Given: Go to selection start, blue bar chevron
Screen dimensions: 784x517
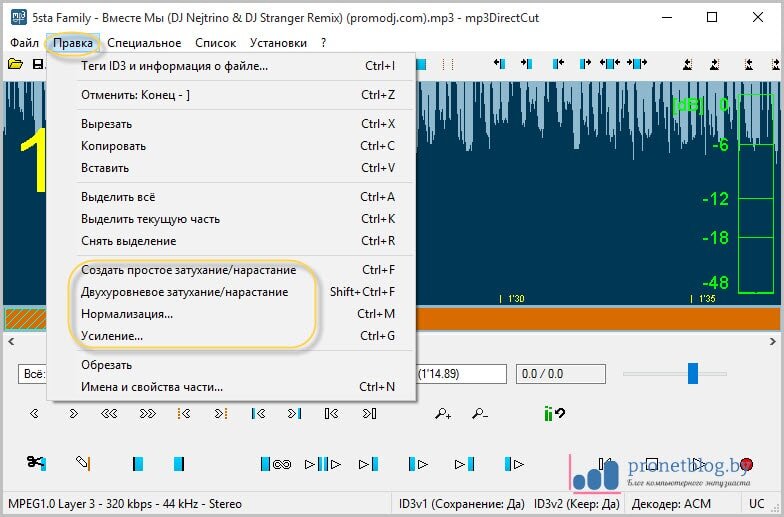Looking at the screenshot, I should point(258,414).
